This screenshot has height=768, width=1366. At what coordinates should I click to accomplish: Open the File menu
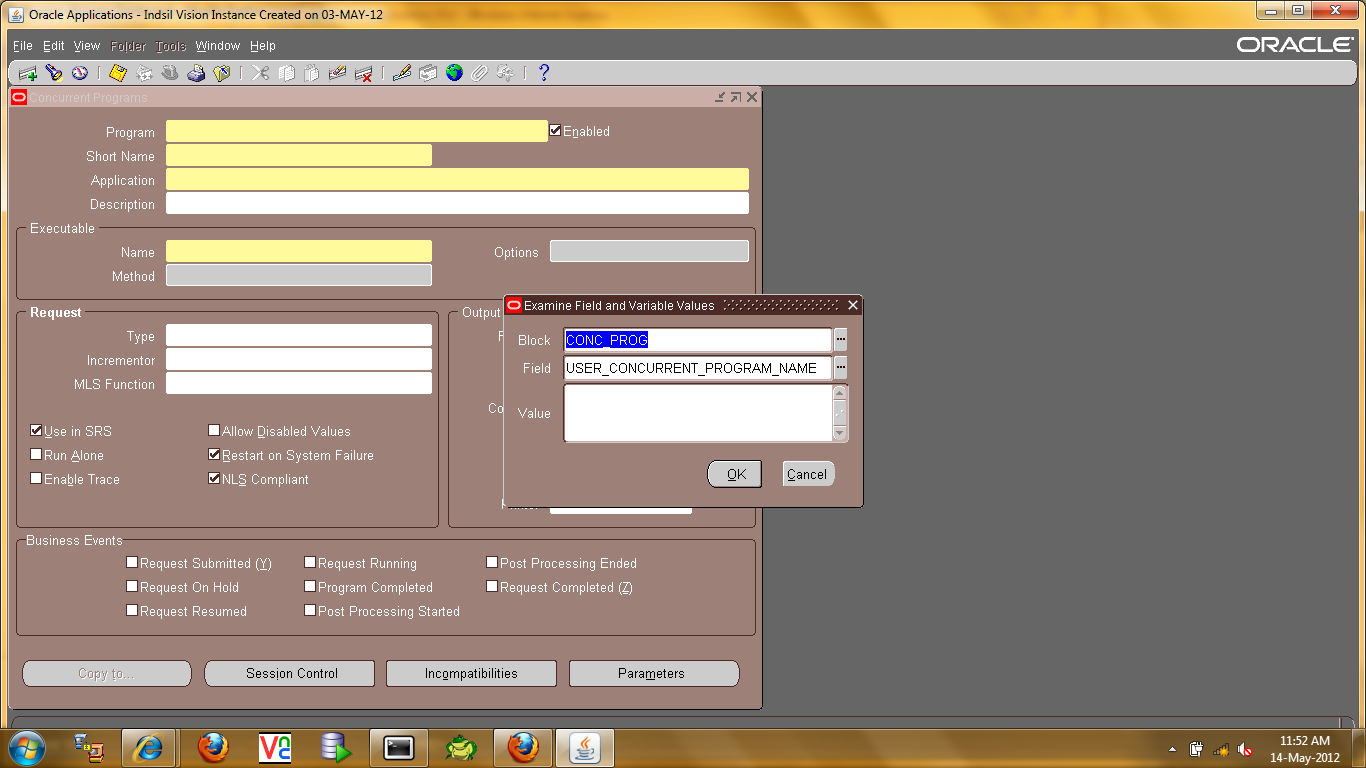click(x=22, y=46)
